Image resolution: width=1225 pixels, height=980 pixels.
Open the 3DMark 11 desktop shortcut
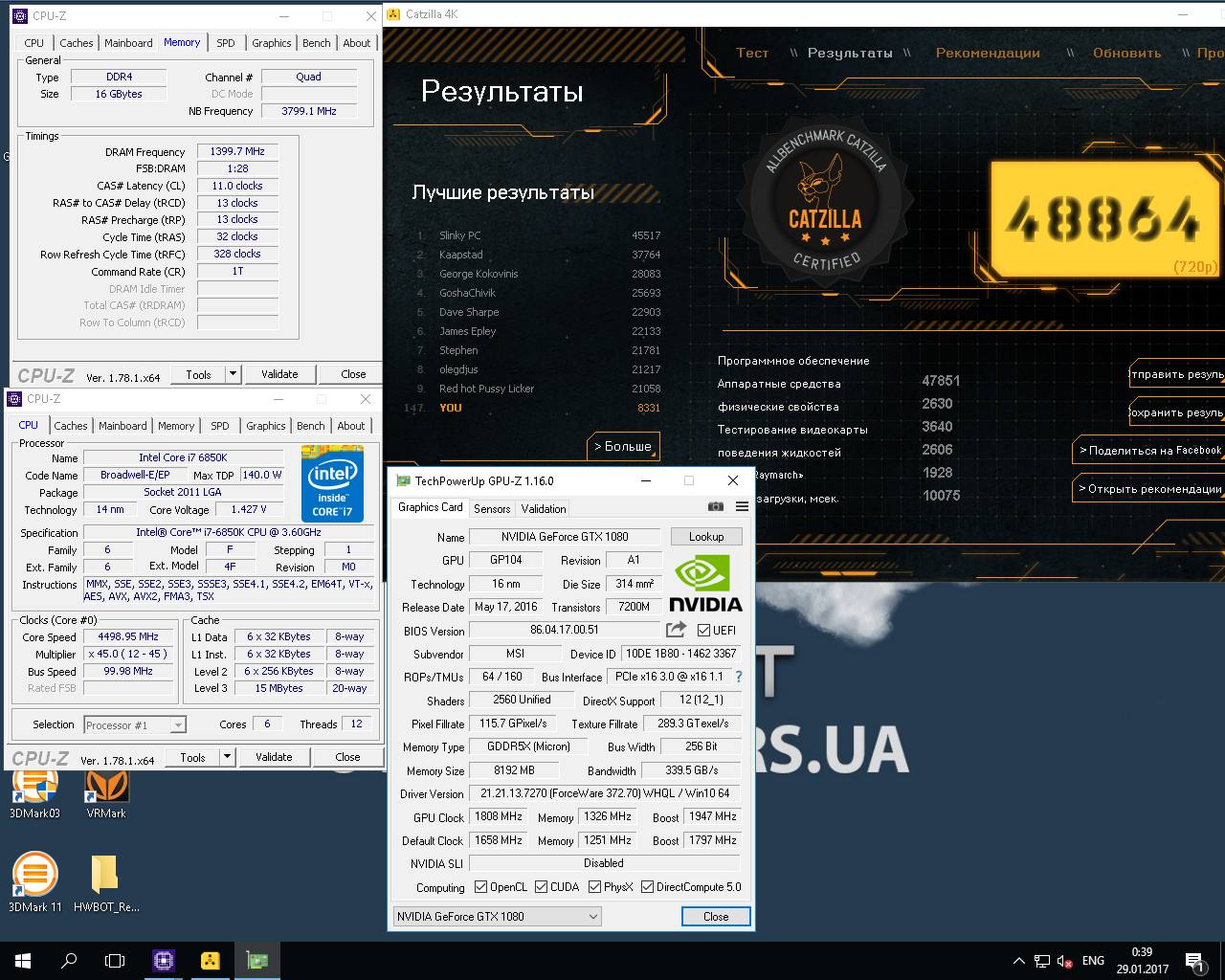pyautogui.click(x=34, y=881)
